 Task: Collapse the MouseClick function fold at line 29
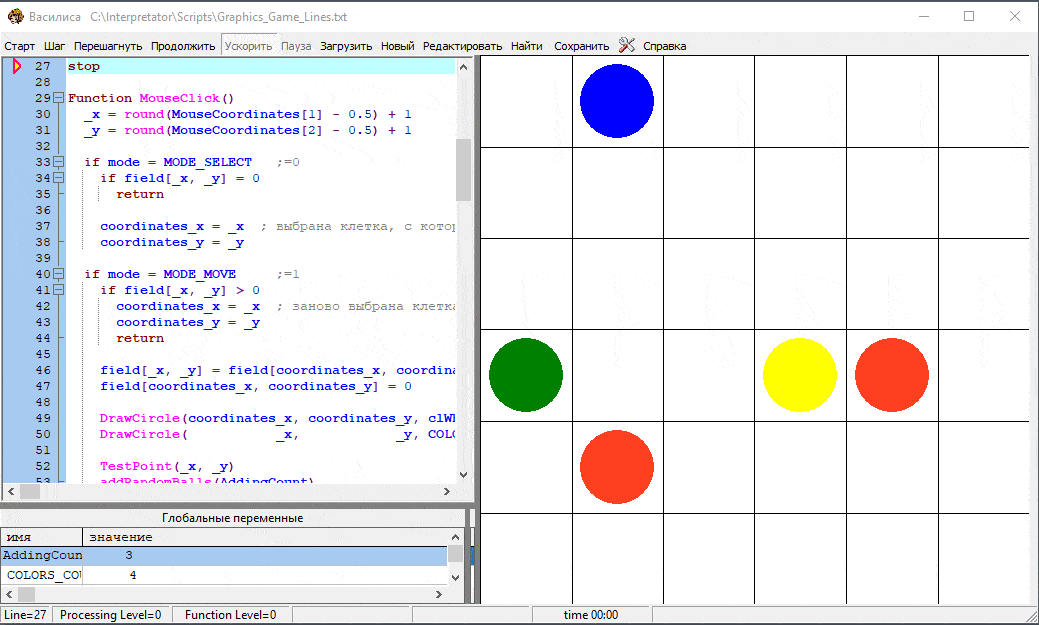pyautogui.click(x=59, y=98)
